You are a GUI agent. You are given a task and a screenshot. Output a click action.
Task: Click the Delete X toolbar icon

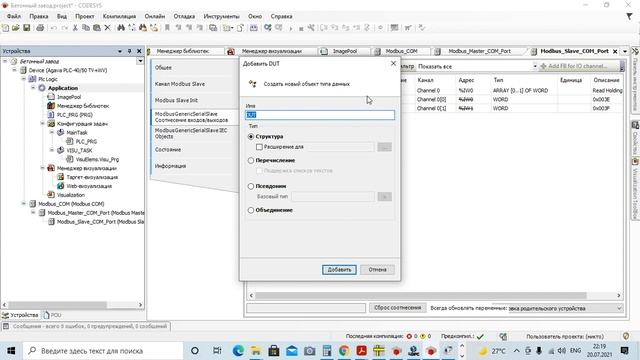click(107, 28)
